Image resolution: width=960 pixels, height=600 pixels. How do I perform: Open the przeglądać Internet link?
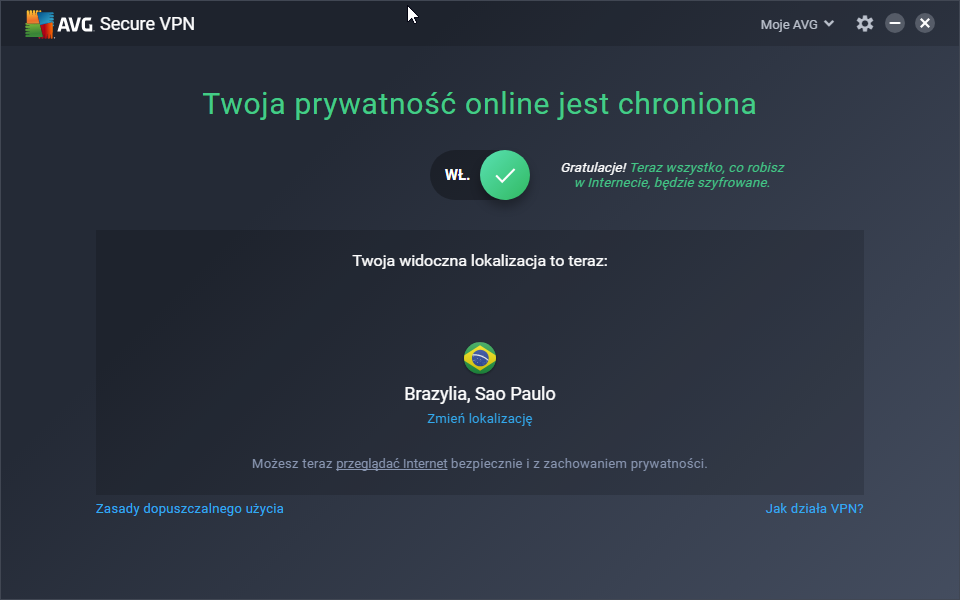click(391, 464)
